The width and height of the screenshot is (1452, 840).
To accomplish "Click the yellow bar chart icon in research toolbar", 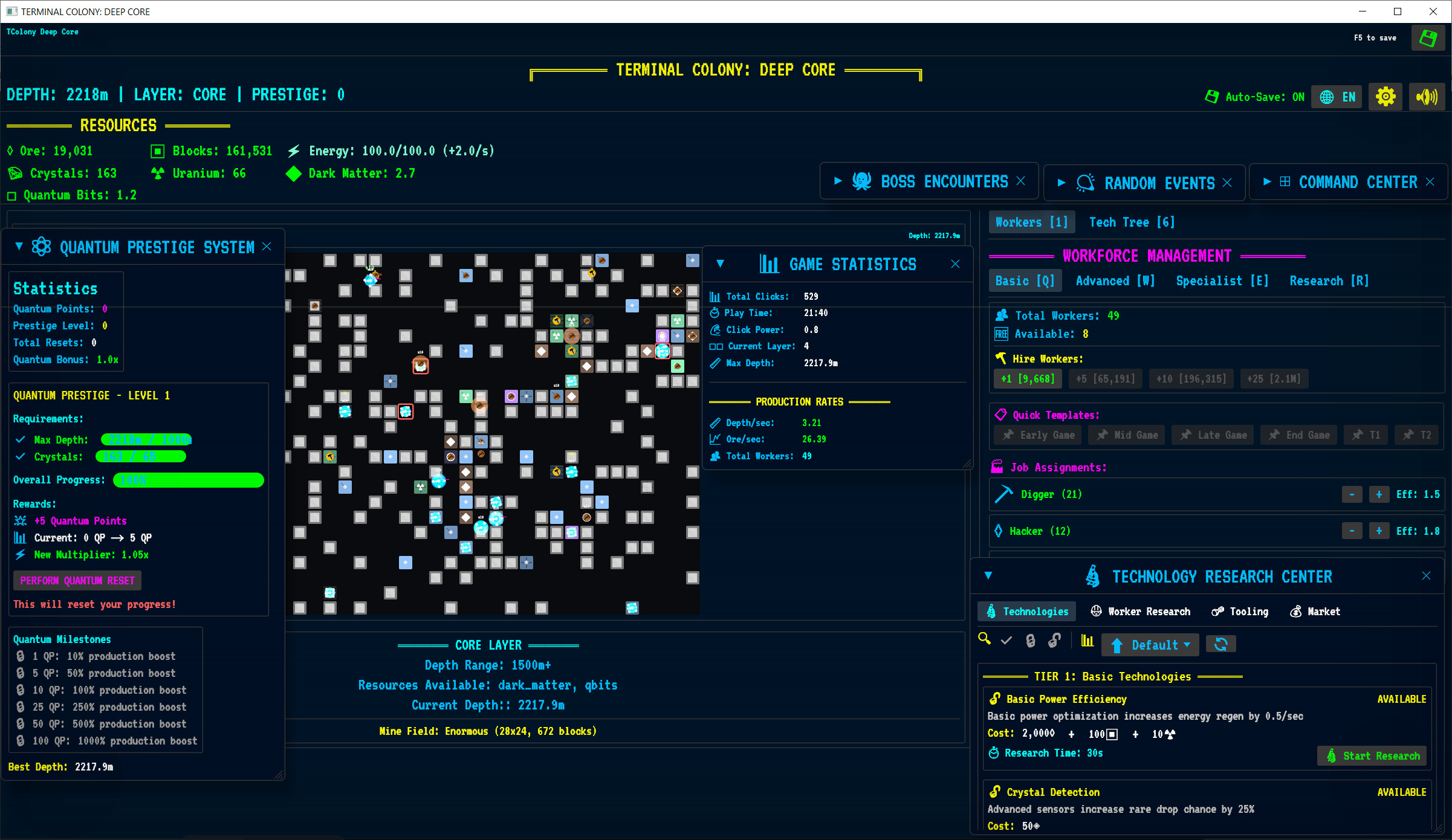I will coord(1087,640).
